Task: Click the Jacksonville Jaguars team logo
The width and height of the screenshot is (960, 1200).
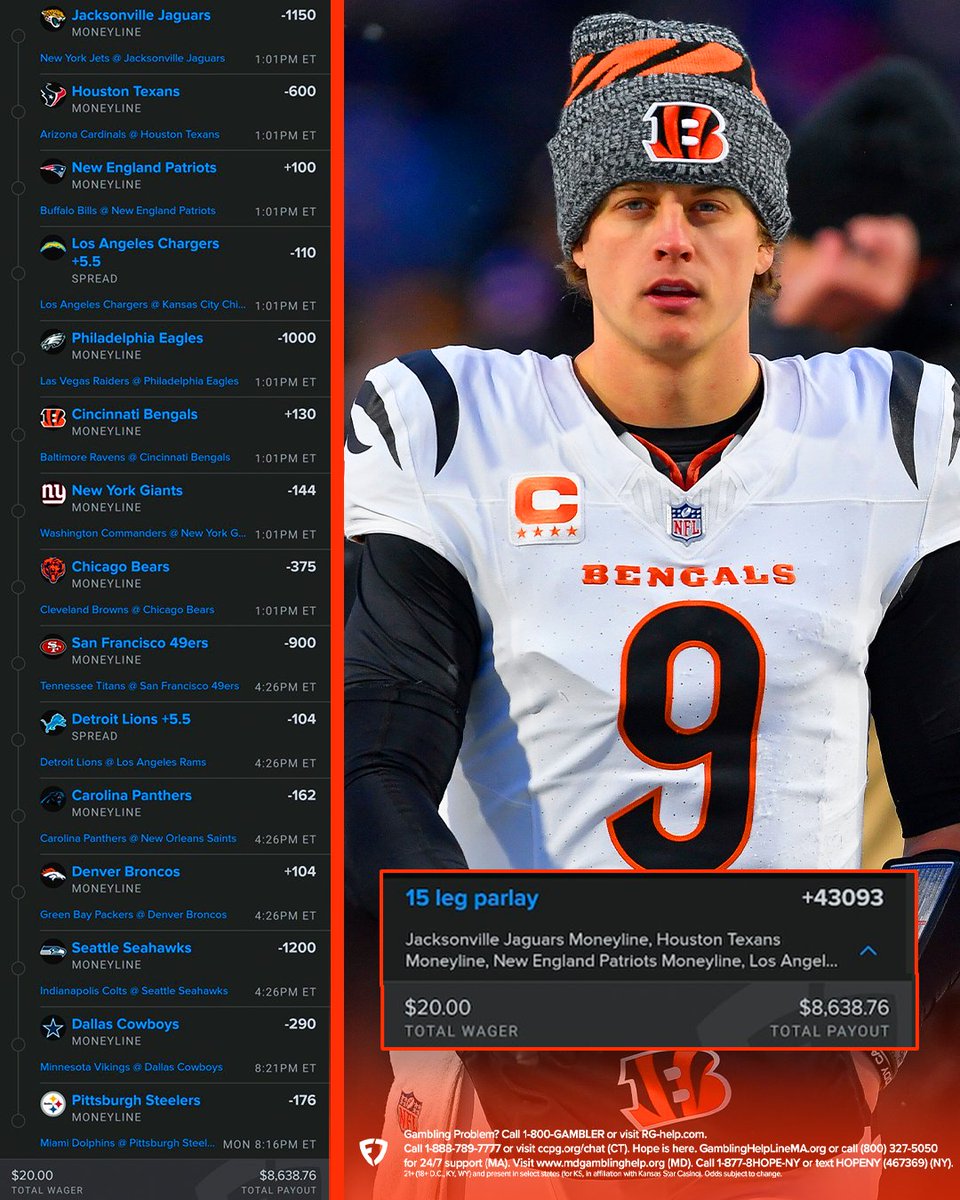Action: 53,19
